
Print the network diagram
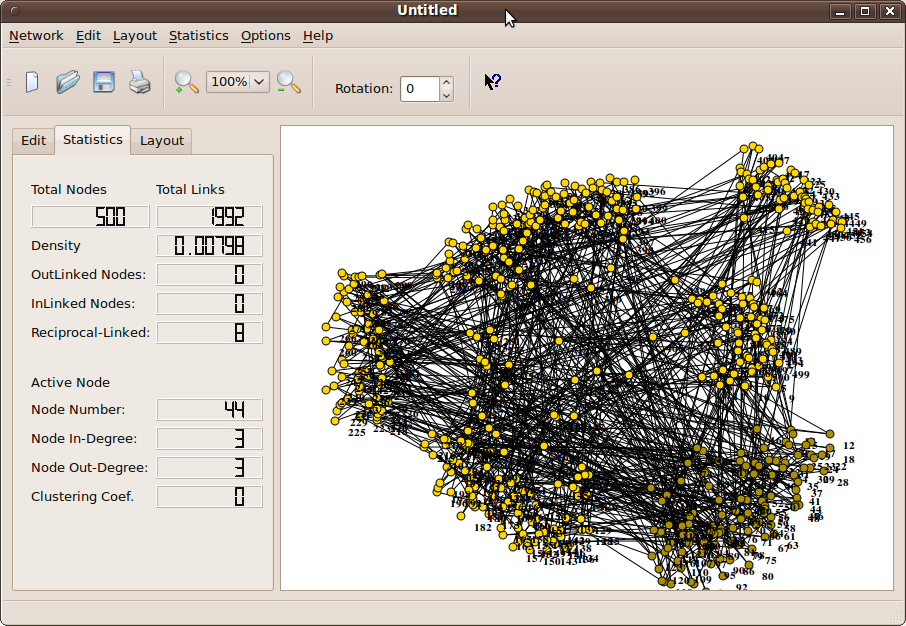139,82
